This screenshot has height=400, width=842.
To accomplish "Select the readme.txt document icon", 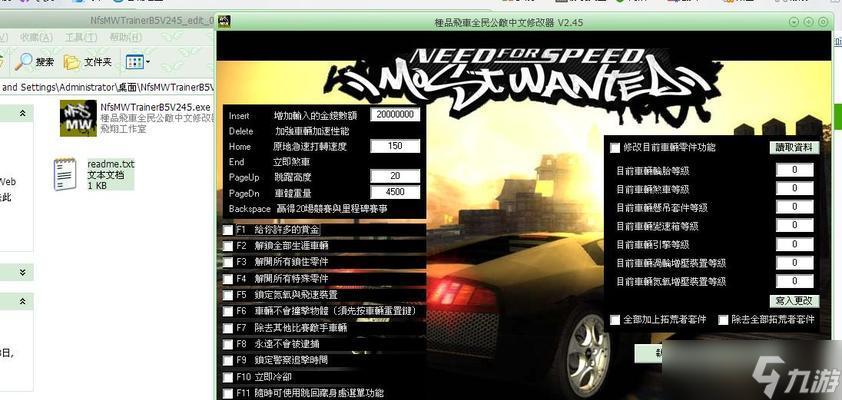I will coord(67,173).
